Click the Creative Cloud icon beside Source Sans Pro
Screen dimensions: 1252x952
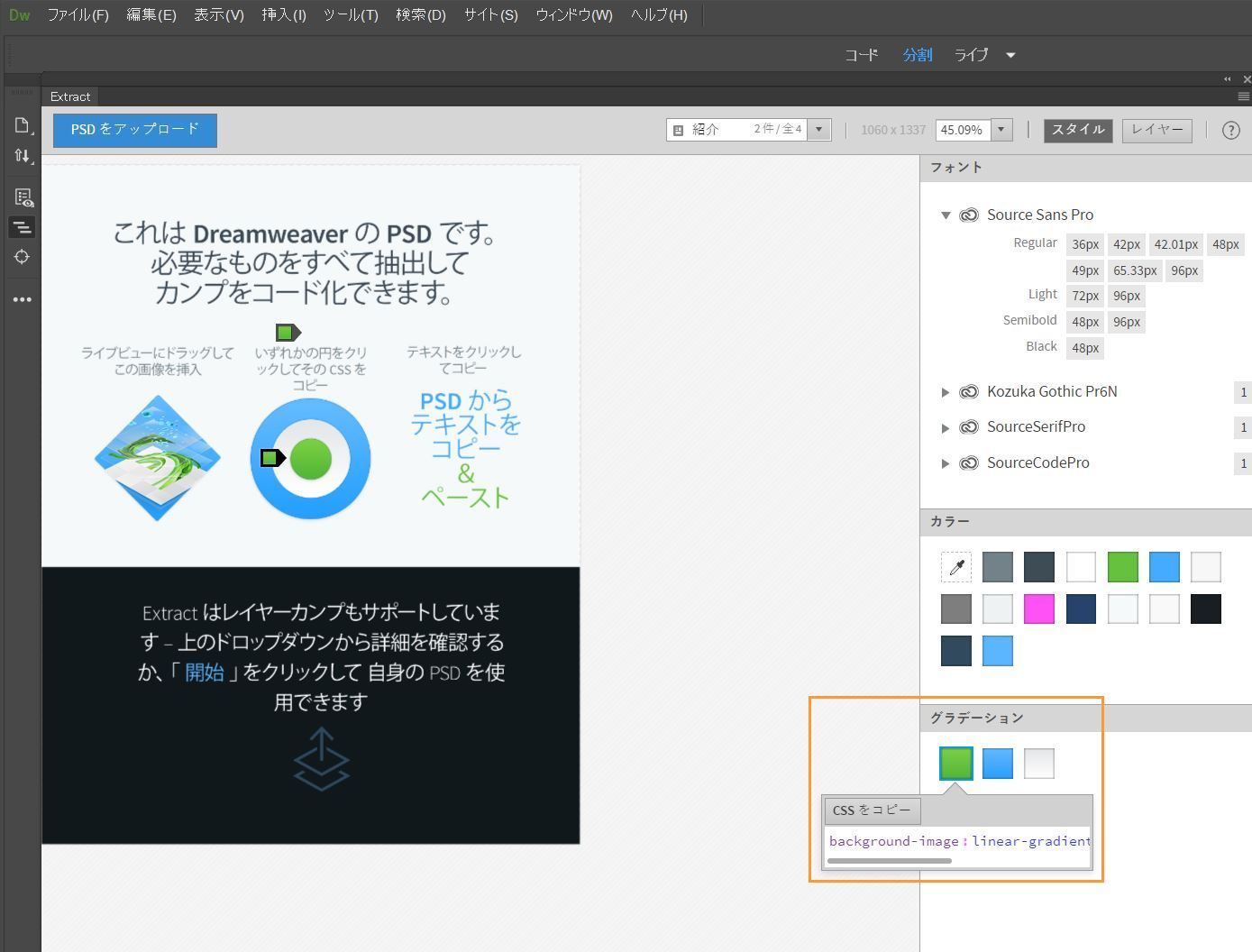click(x=969, y=215)
